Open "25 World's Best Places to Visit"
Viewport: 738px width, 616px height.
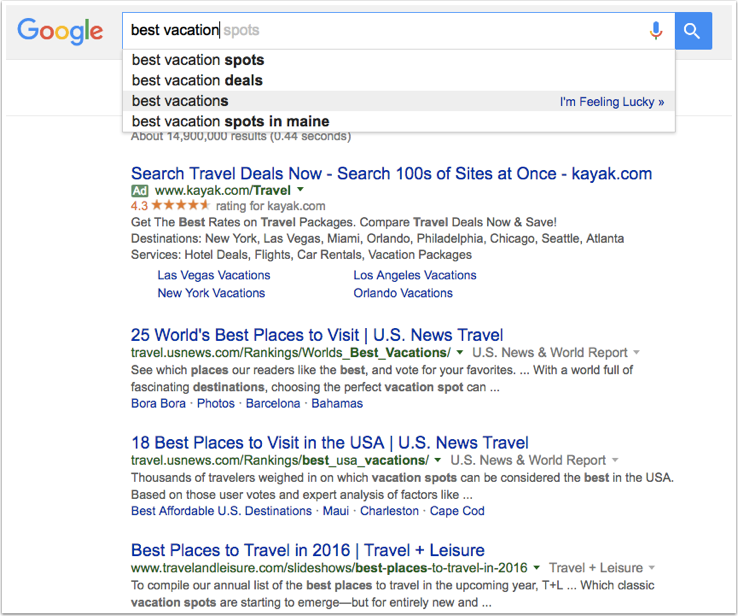click(317, 335)
